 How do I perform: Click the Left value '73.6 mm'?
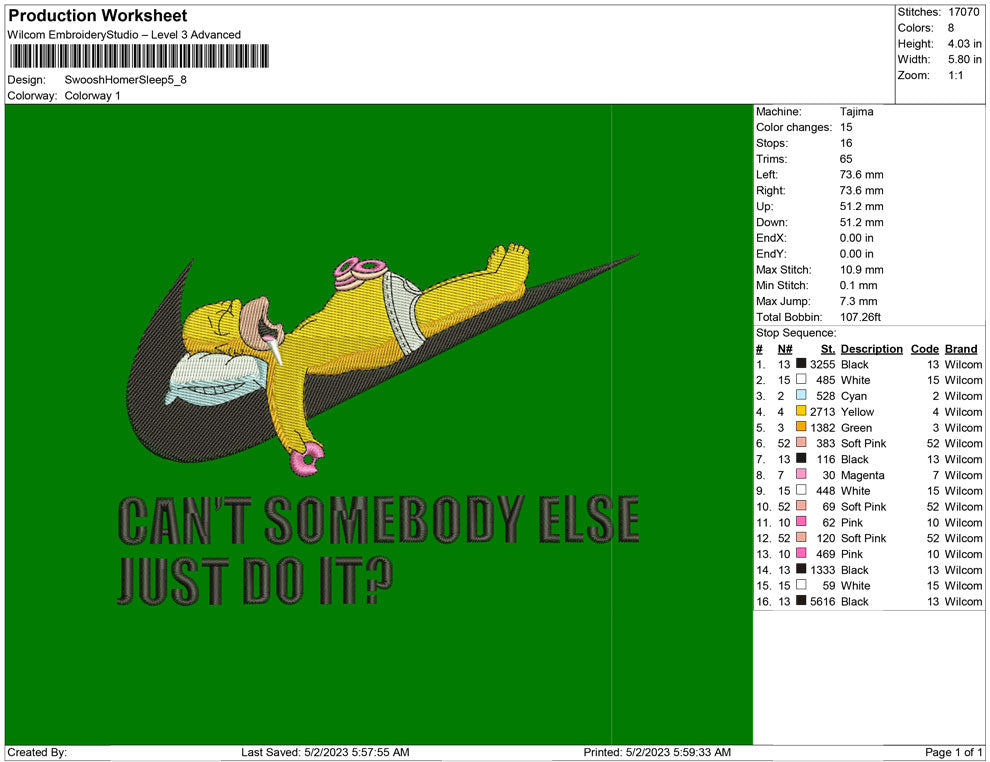[x=862, y=175]
